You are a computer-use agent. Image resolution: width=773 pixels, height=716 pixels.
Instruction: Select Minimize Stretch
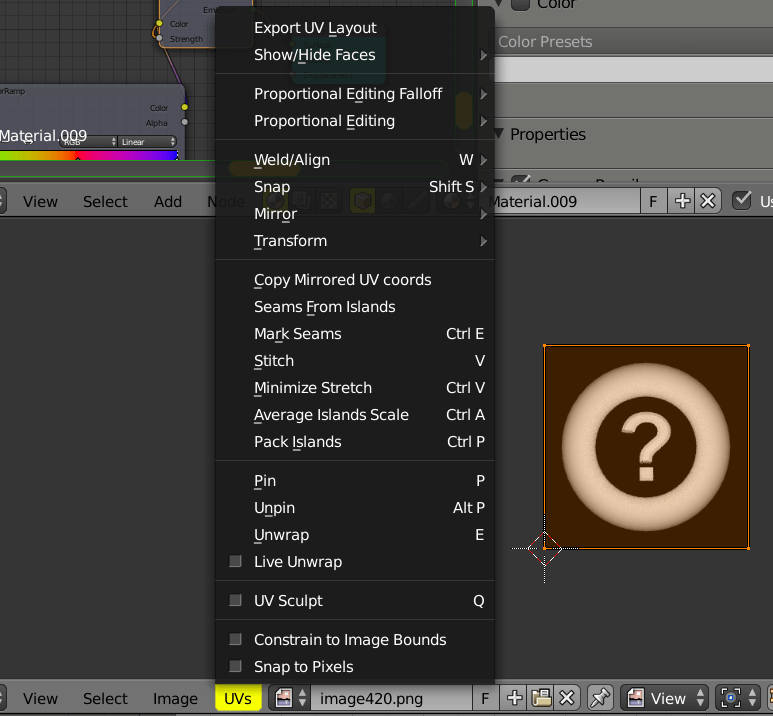(355, 388)
